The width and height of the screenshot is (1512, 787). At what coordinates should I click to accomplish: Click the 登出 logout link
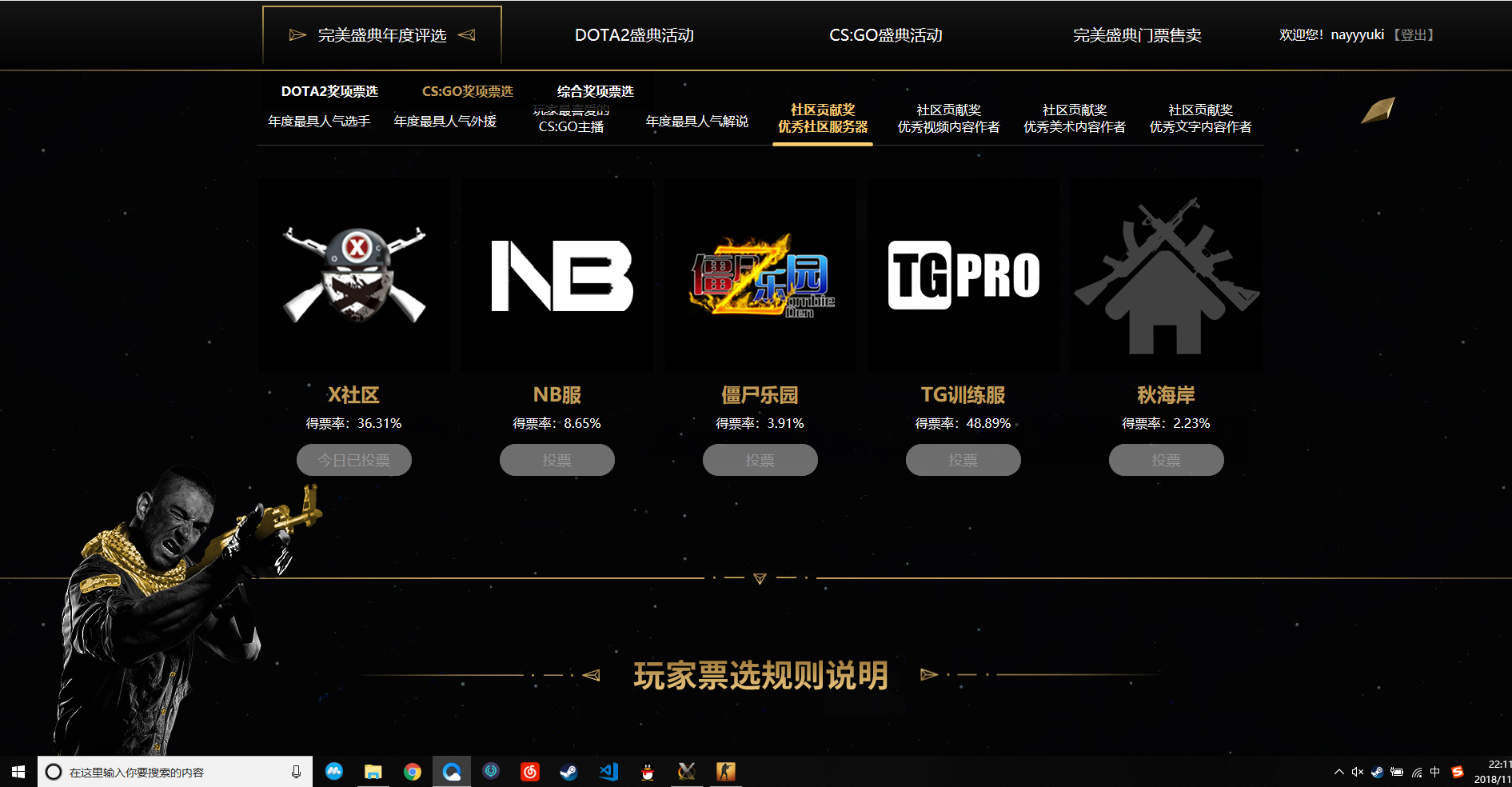pos(1414,34)
